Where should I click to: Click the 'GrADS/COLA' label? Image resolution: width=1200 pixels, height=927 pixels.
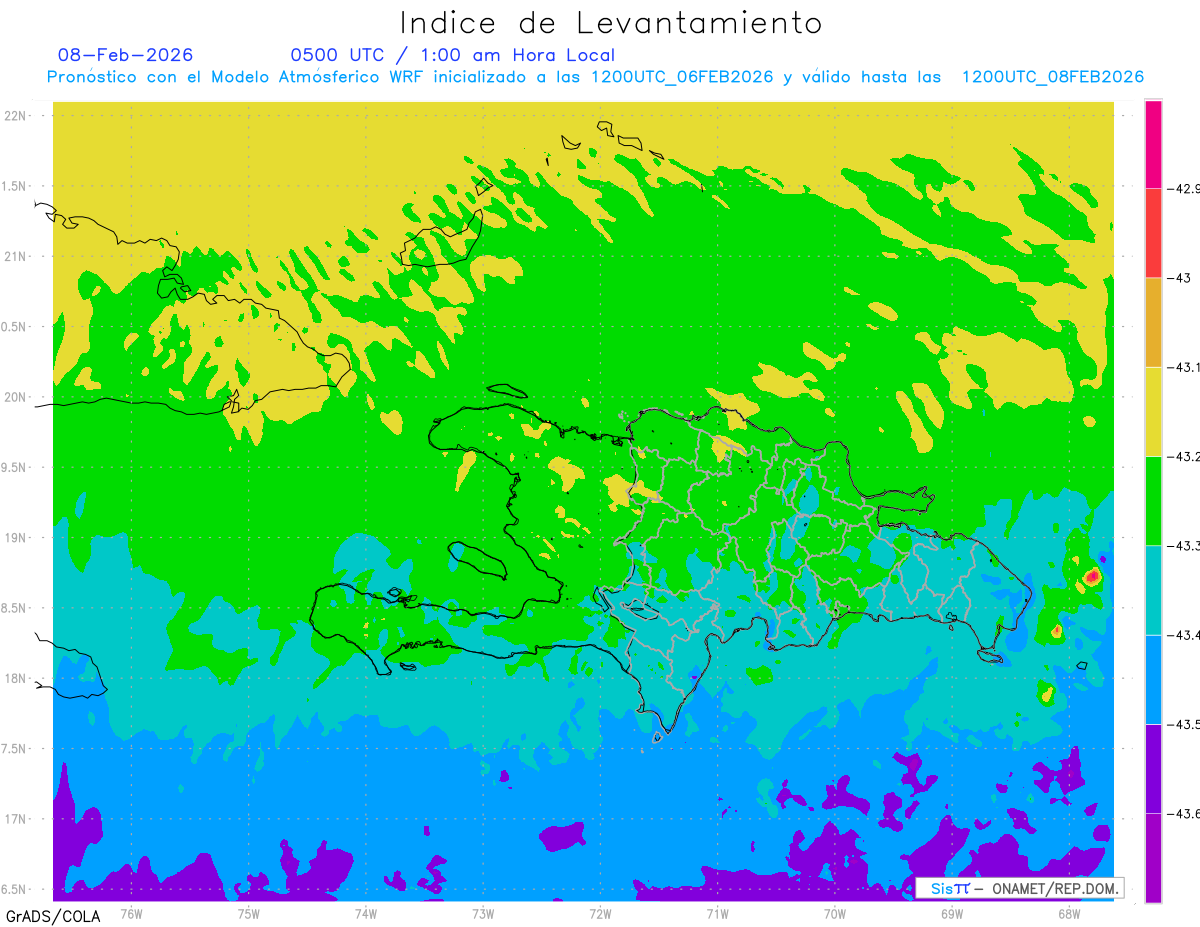53,916
